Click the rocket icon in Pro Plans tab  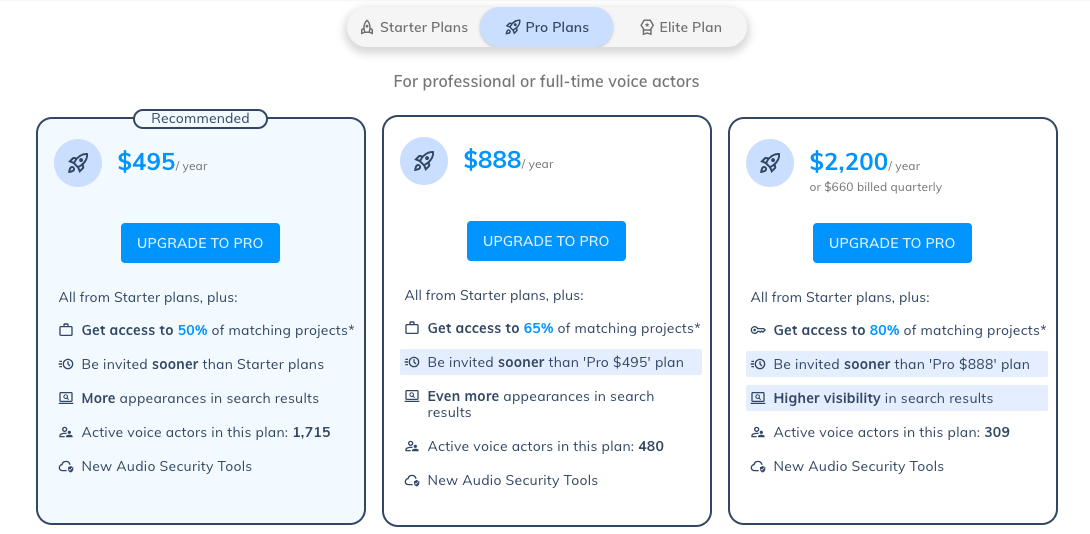coord(512,27)
